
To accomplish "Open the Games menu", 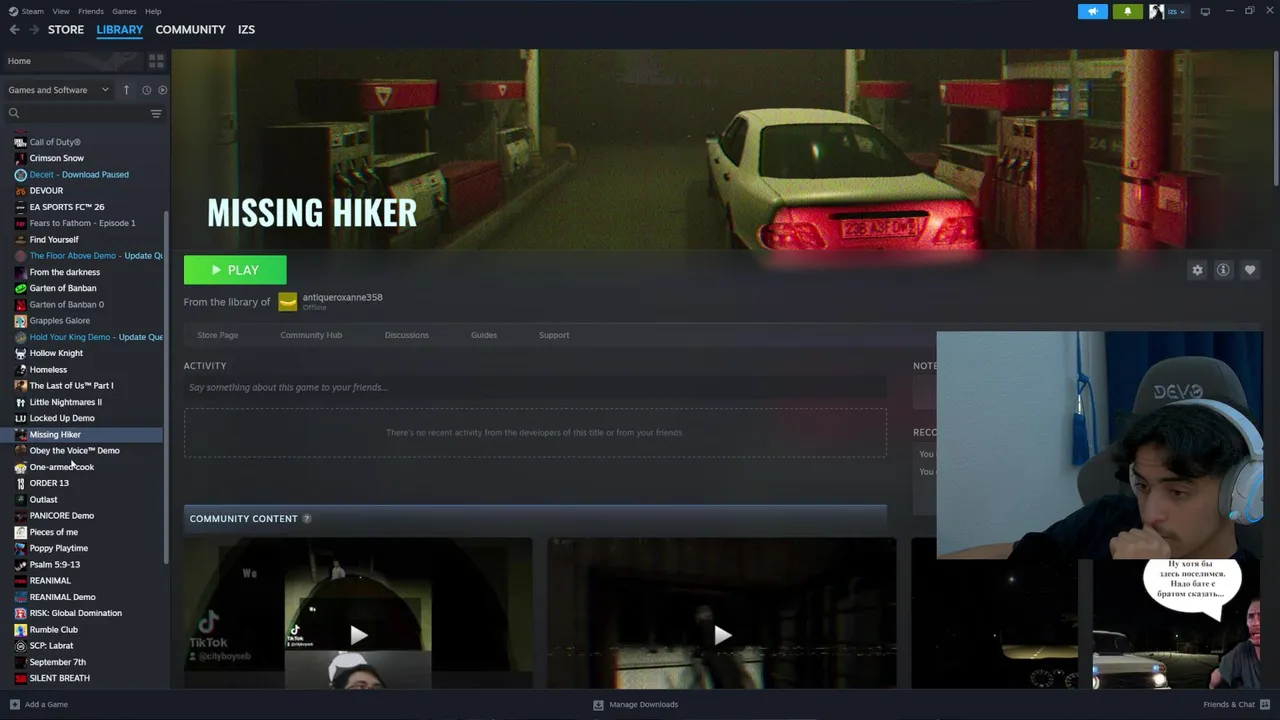I will (124, 11).
